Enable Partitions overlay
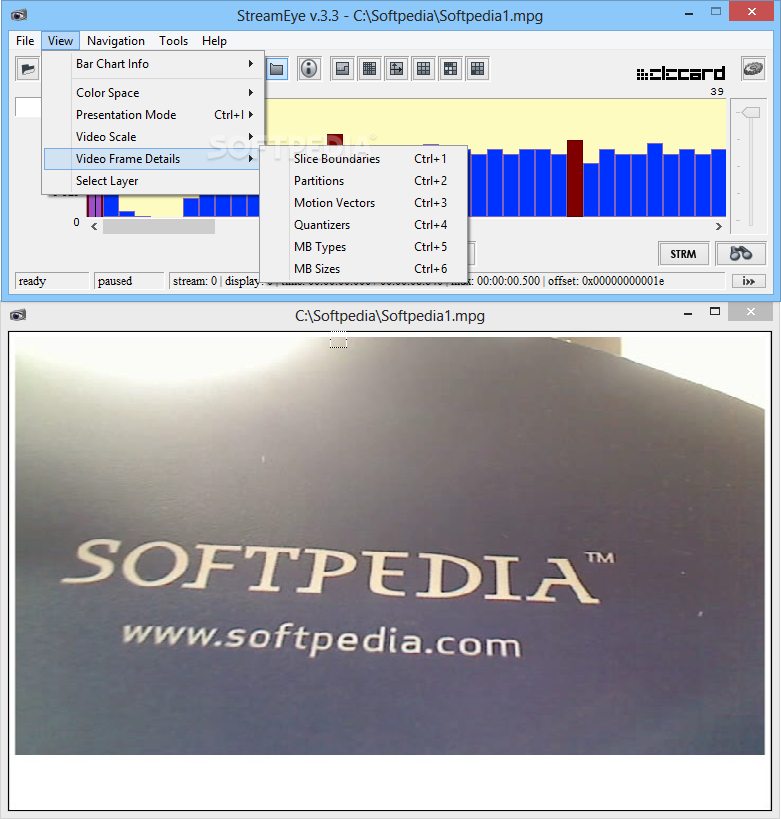781x819 pixels. point(364,181)
